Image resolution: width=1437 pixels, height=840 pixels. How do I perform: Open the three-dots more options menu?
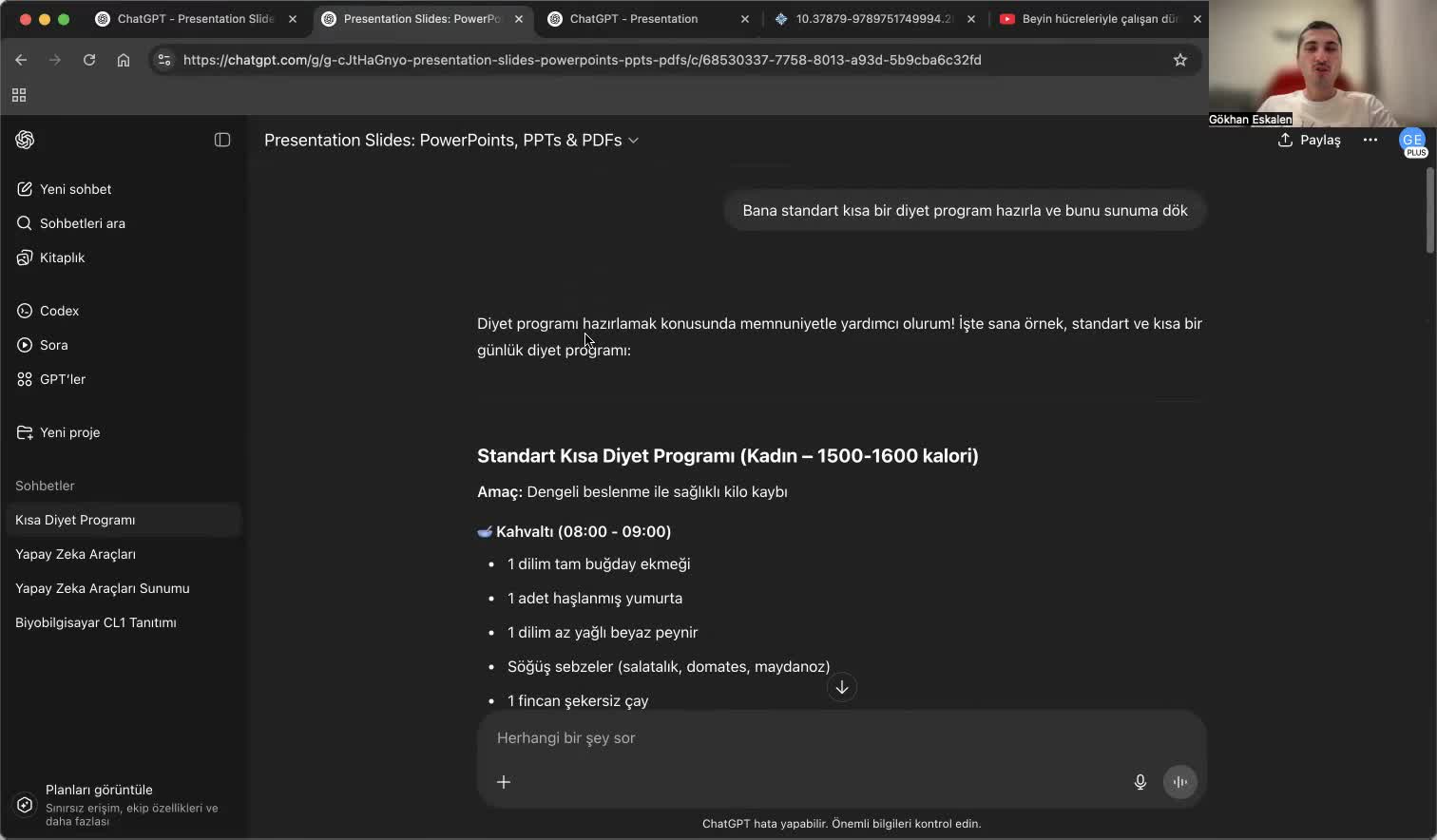pos(1370,140)
